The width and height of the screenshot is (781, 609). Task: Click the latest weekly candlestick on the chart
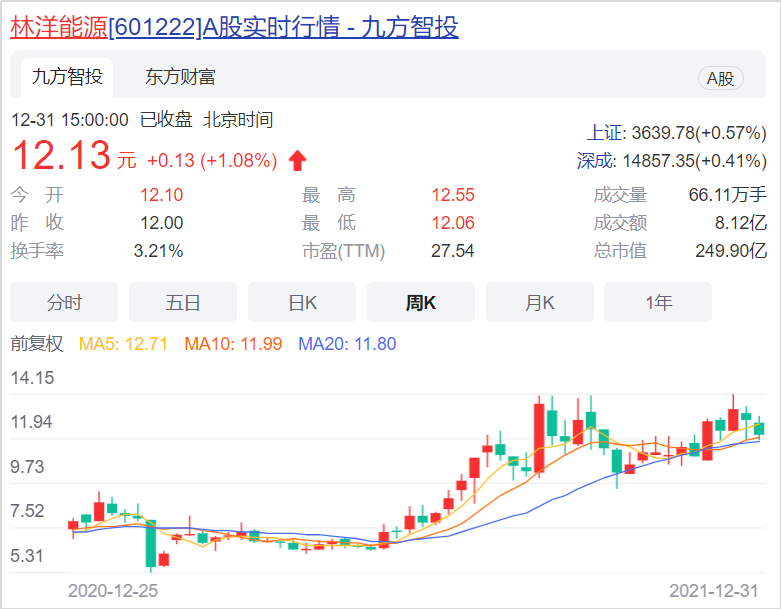(759, 428)
